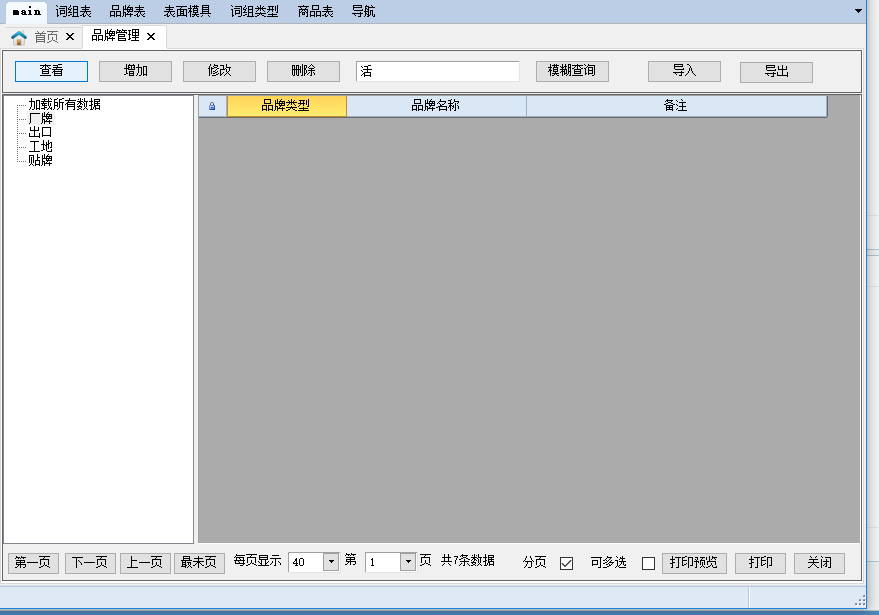Screen dimensions: 879x615
Task: Sort by 品牌名称 column header
Action: [x=436, y=105]
